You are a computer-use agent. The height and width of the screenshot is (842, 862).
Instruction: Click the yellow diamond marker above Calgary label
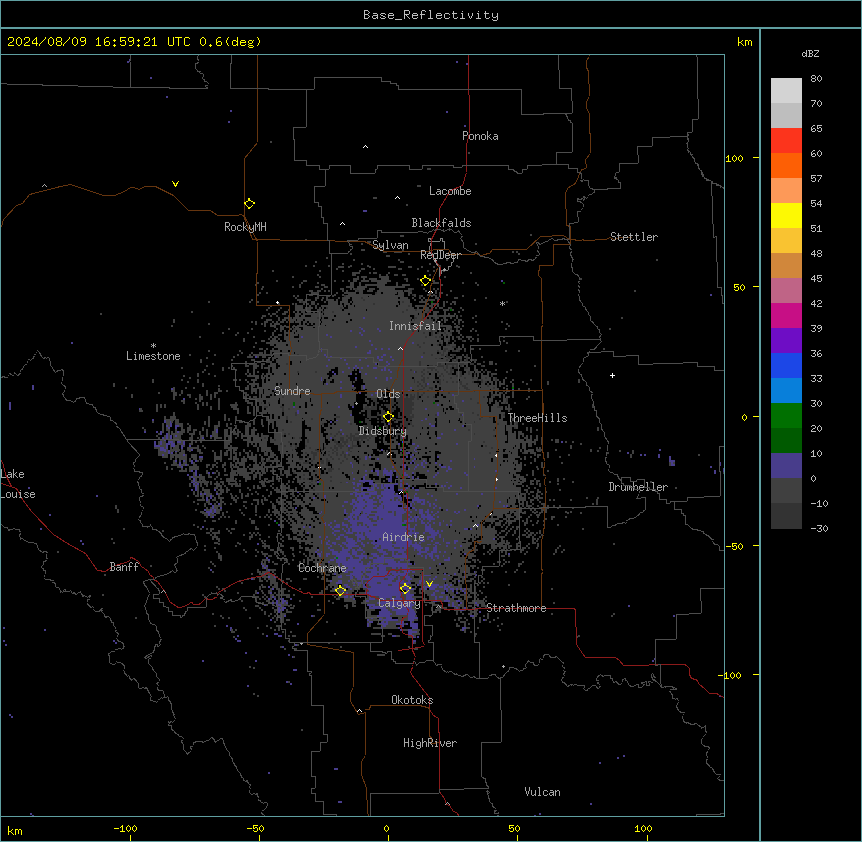405,589
